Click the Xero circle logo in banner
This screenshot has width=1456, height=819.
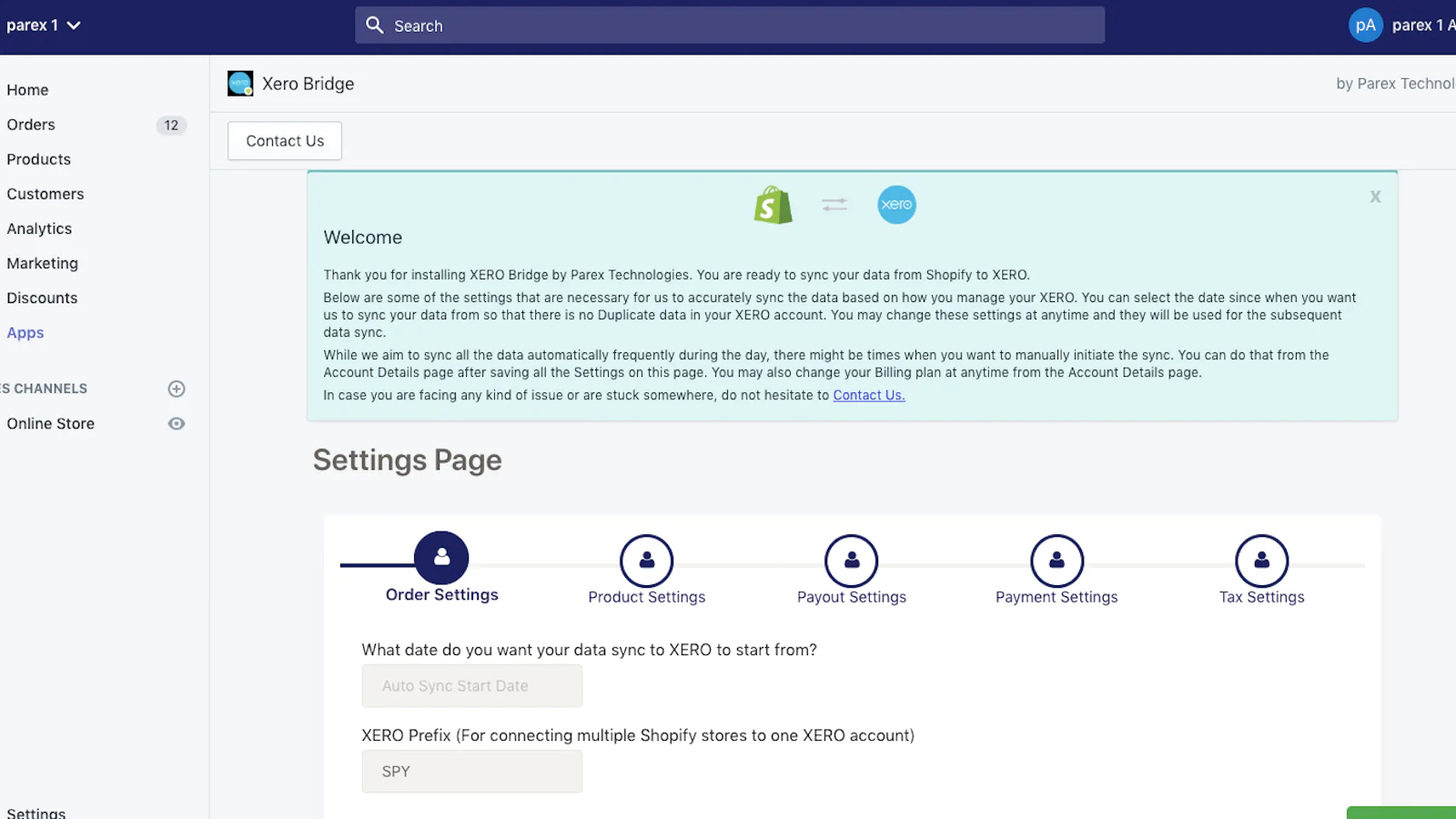(896, 205)
